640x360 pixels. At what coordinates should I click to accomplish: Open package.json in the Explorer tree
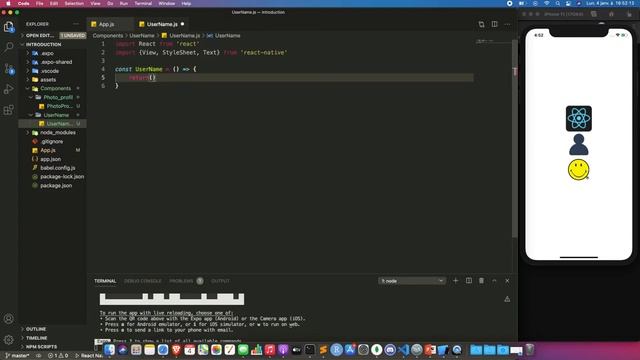[52, 185]
